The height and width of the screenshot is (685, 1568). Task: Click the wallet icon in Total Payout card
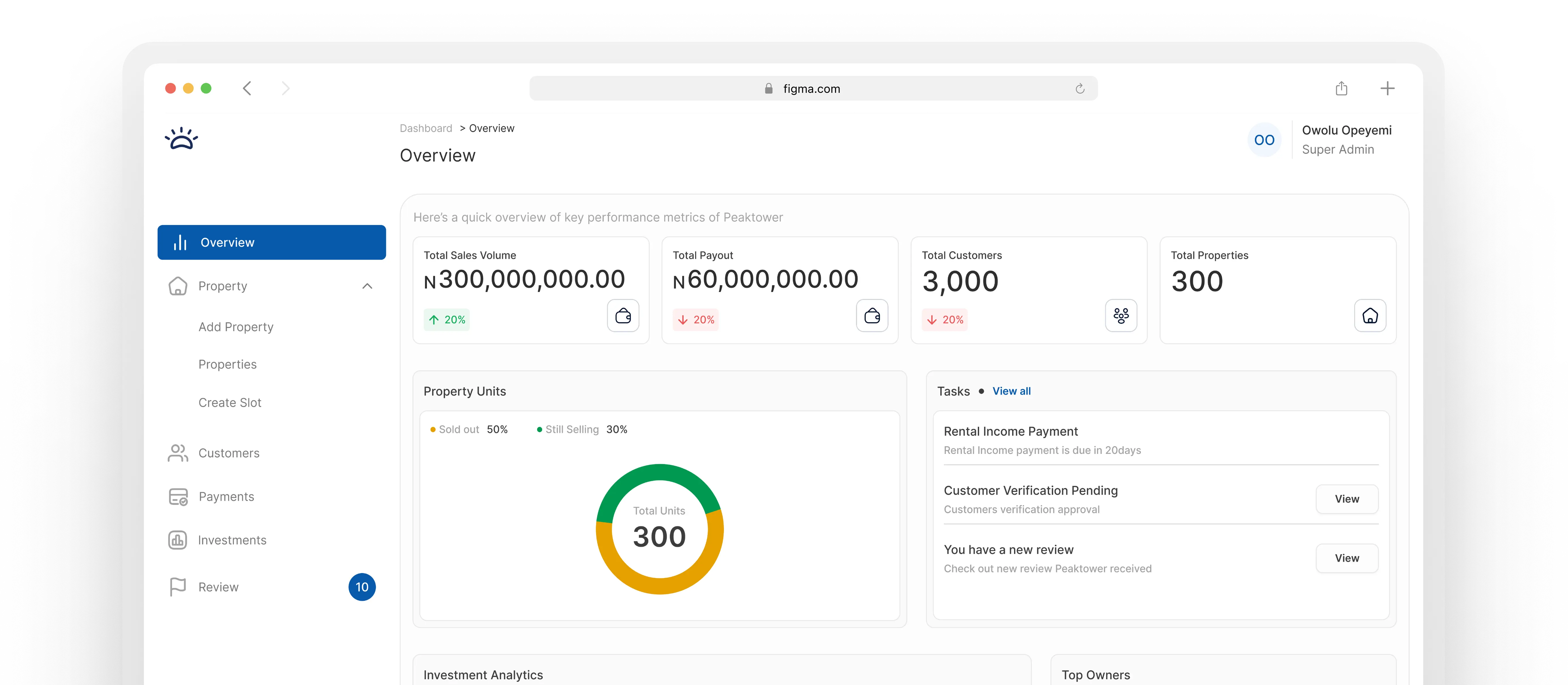pyautogui.click(x=872, y=316)
